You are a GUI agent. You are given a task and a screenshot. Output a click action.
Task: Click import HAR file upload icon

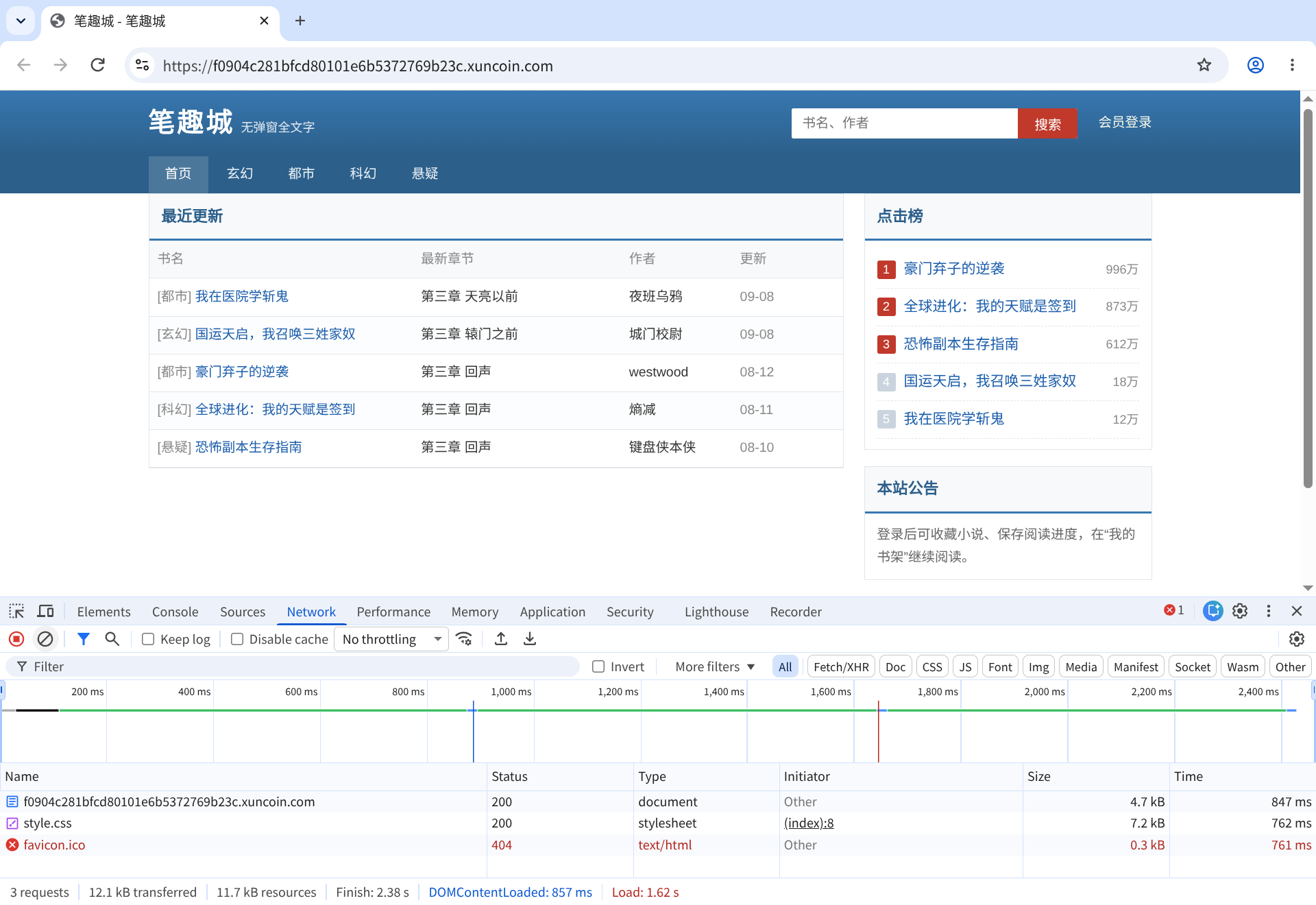tap(501, 639)
